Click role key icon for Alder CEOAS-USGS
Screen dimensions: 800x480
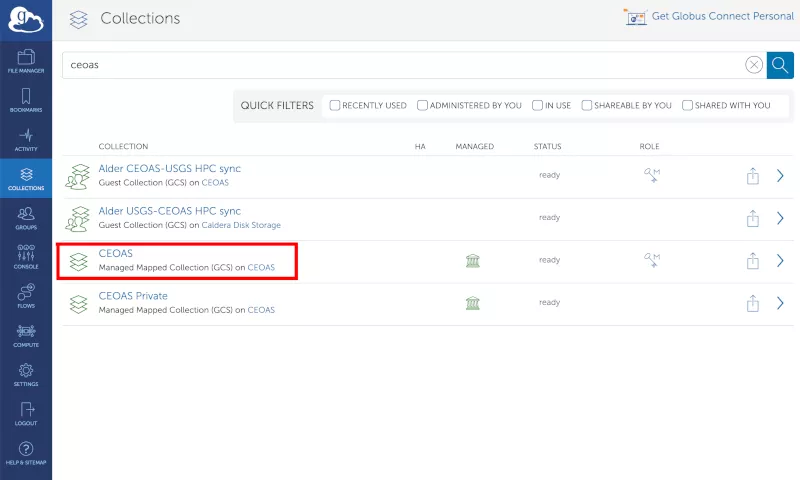652,175
